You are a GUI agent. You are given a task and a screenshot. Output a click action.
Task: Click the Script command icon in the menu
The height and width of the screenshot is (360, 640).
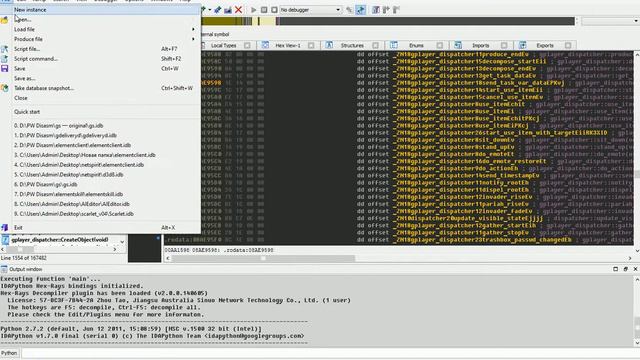tap(4, 59)
